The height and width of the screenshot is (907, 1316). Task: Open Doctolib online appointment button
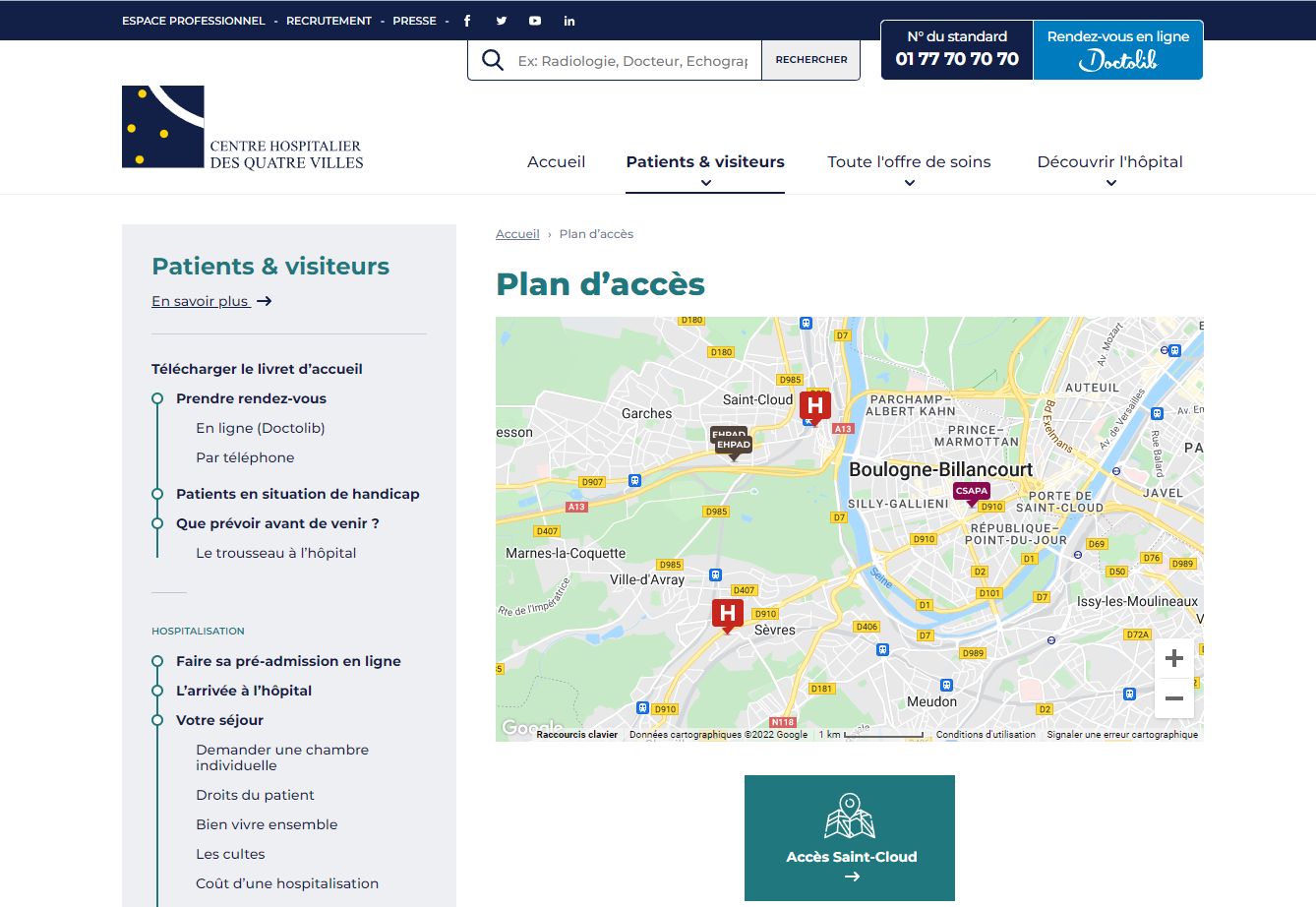click(1117, 50)
